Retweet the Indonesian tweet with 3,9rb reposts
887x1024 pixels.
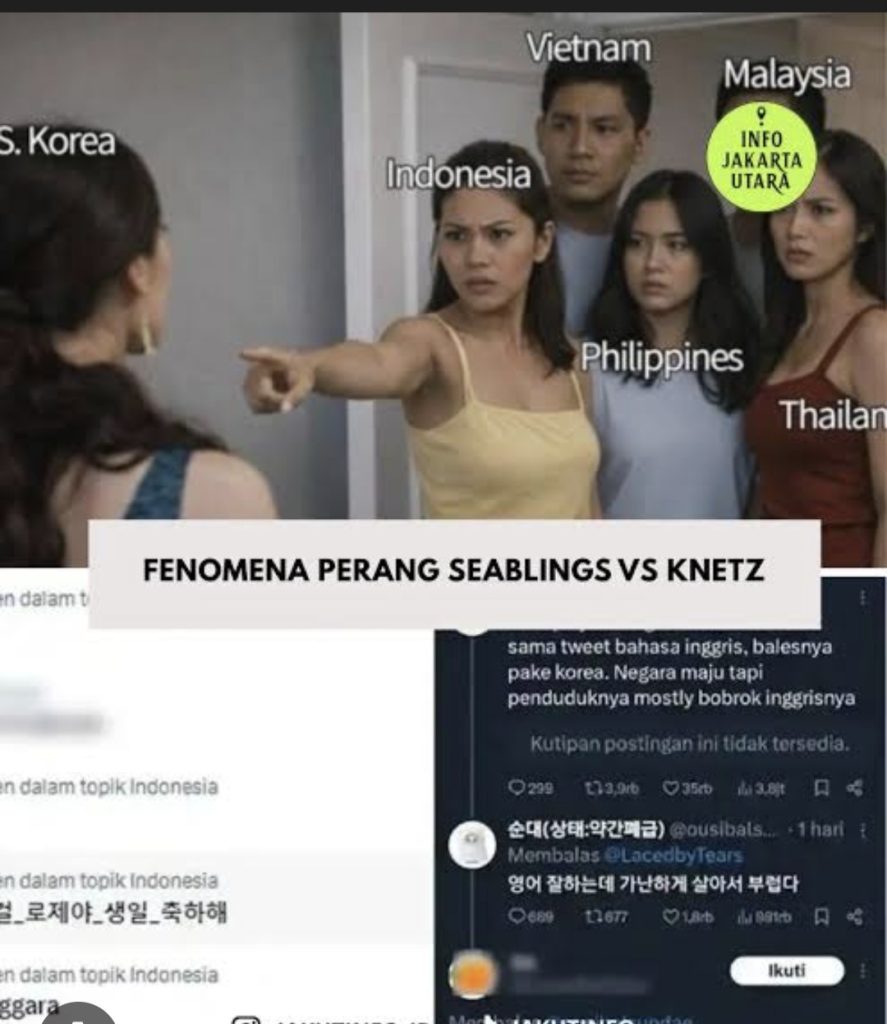coord(611,788)
